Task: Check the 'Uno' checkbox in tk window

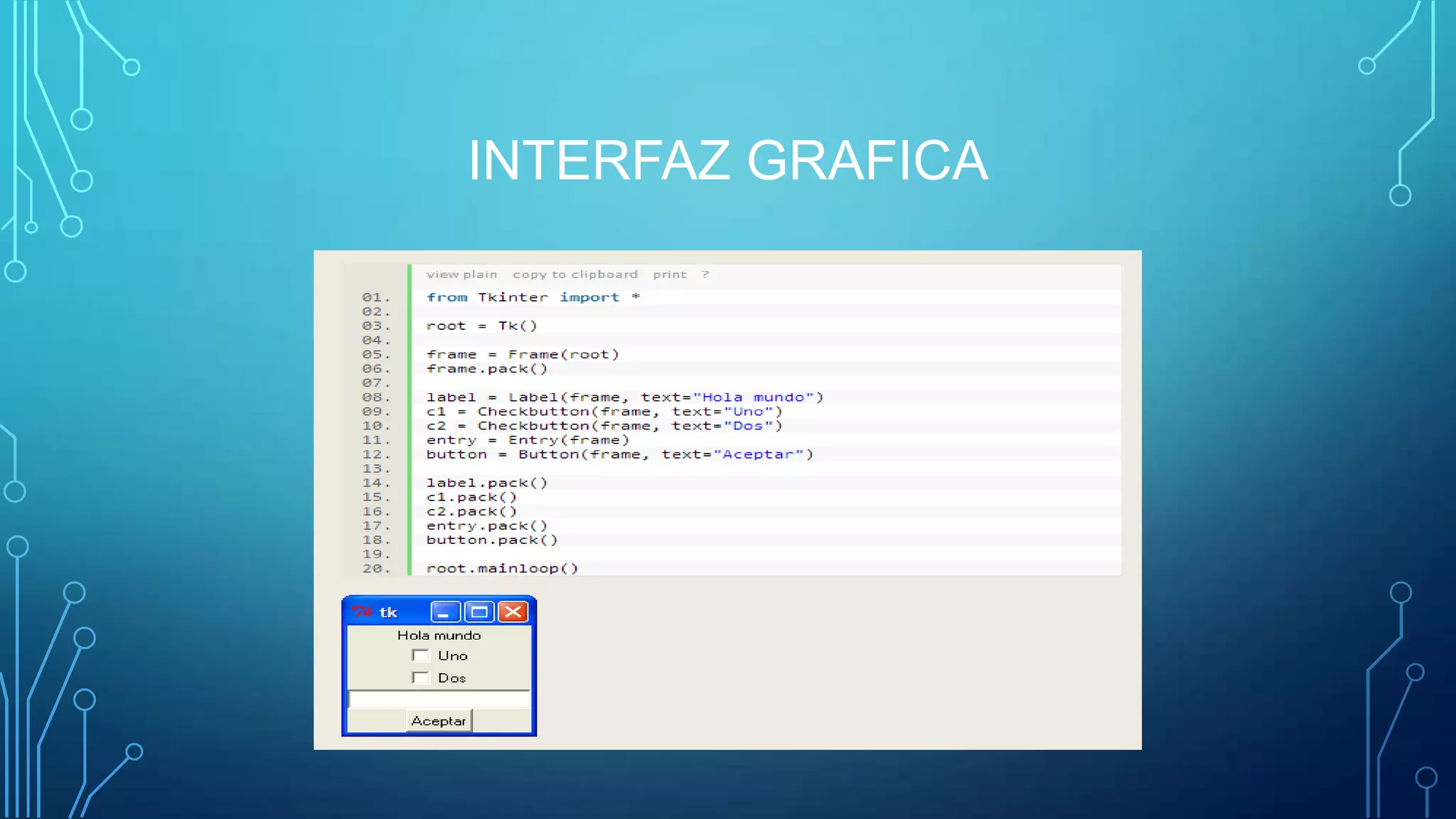Action: coord(421,655)
